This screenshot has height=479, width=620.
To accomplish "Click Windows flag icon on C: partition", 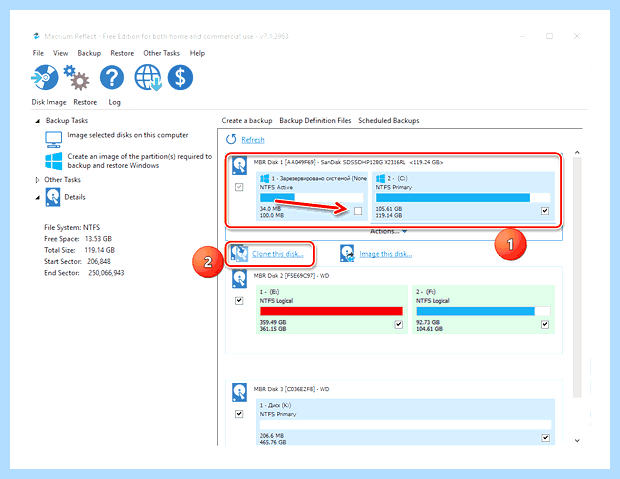I will click(380, 178).
